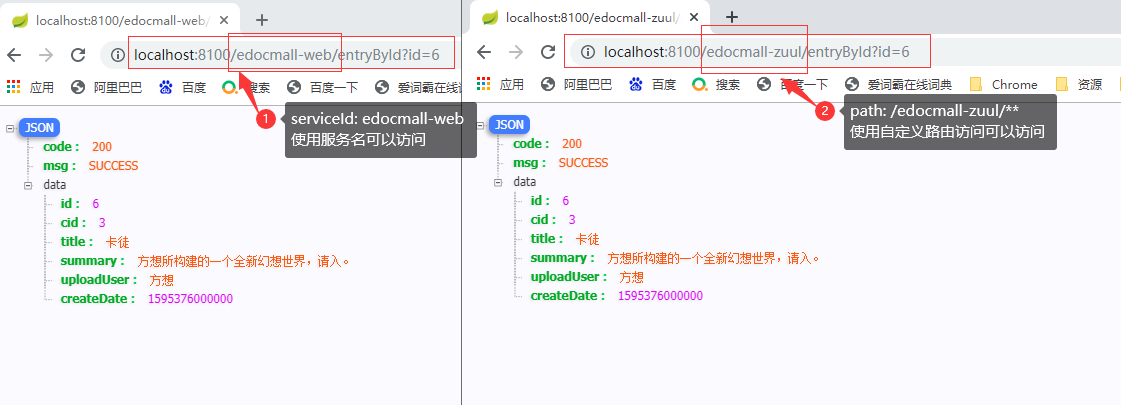Select uploadUser value 方想 in left viewer
The width and height of the screenshot is (1121, 405).
[x=162, y=280]
